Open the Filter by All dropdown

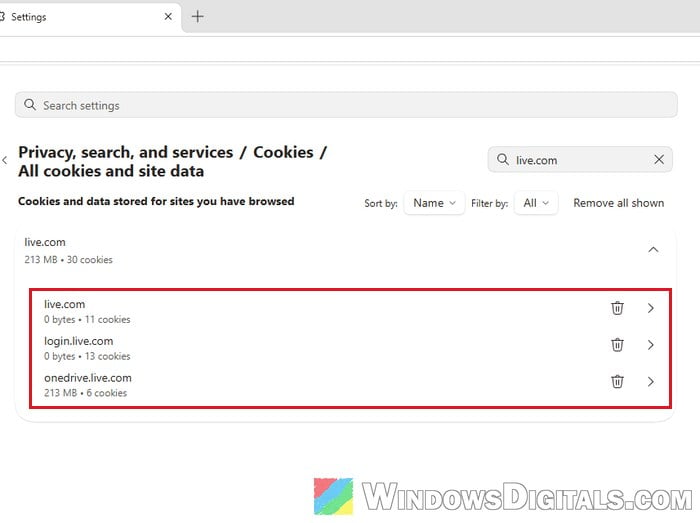coord(536,203)
